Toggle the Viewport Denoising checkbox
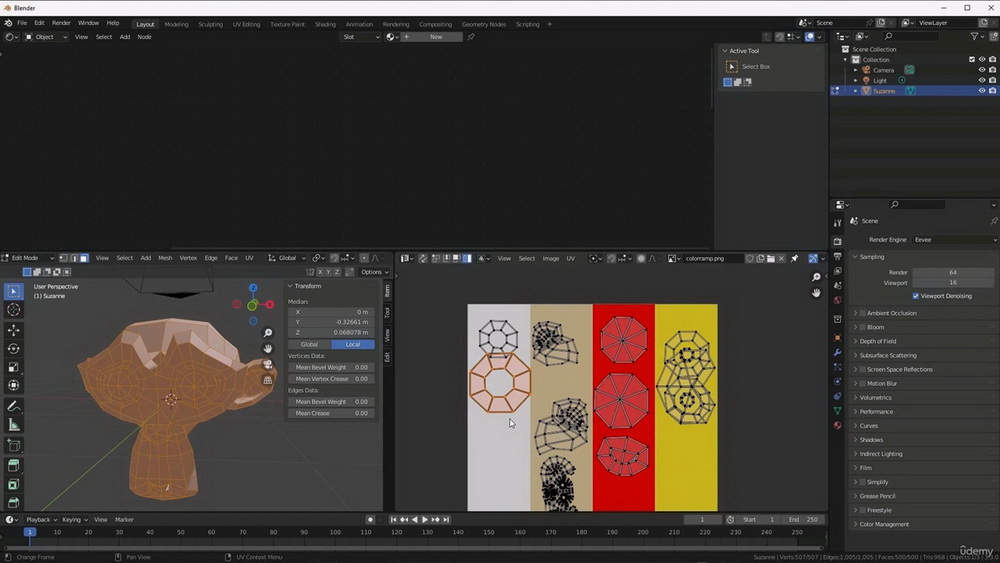 916,296
